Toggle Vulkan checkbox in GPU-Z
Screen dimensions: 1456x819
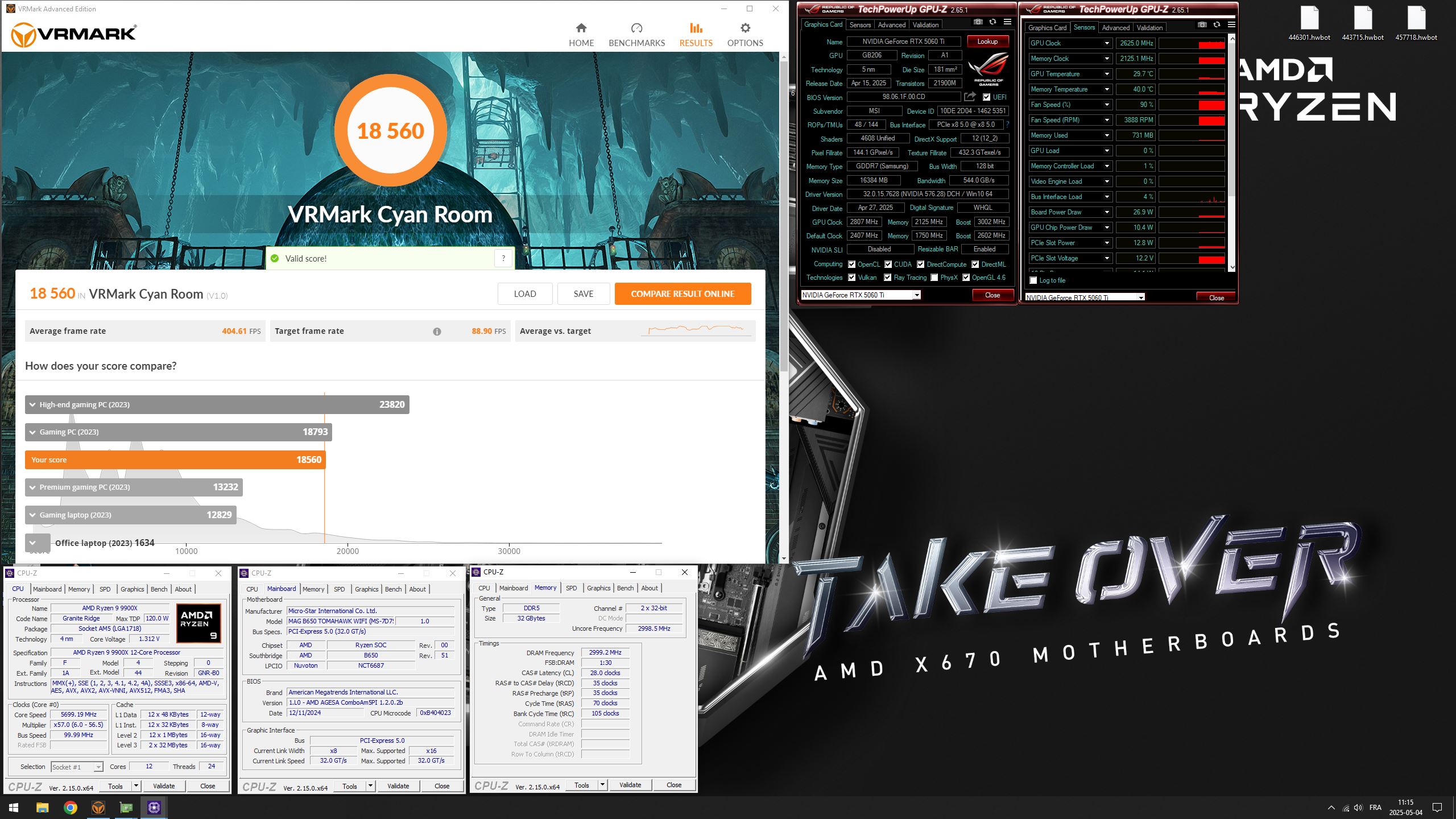851,278
